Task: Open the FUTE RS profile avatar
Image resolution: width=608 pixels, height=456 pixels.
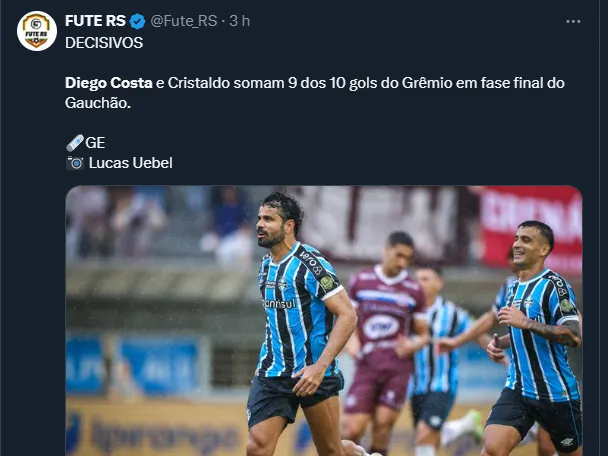Action: [x=37, y=31]
